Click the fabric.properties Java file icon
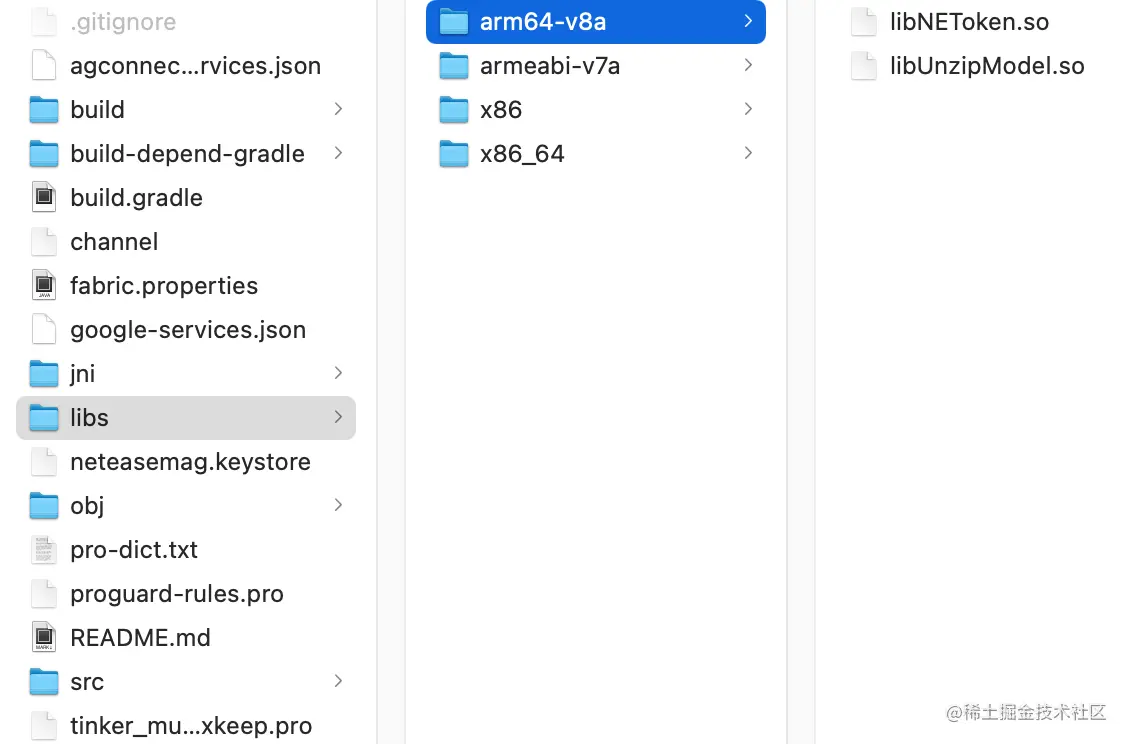This screenshot has width=1128, height=744. pyautogui.click(x=44, y=286)
